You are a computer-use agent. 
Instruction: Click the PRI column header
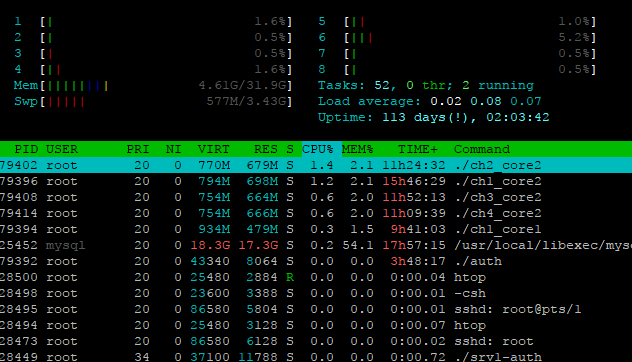[138, 150]
